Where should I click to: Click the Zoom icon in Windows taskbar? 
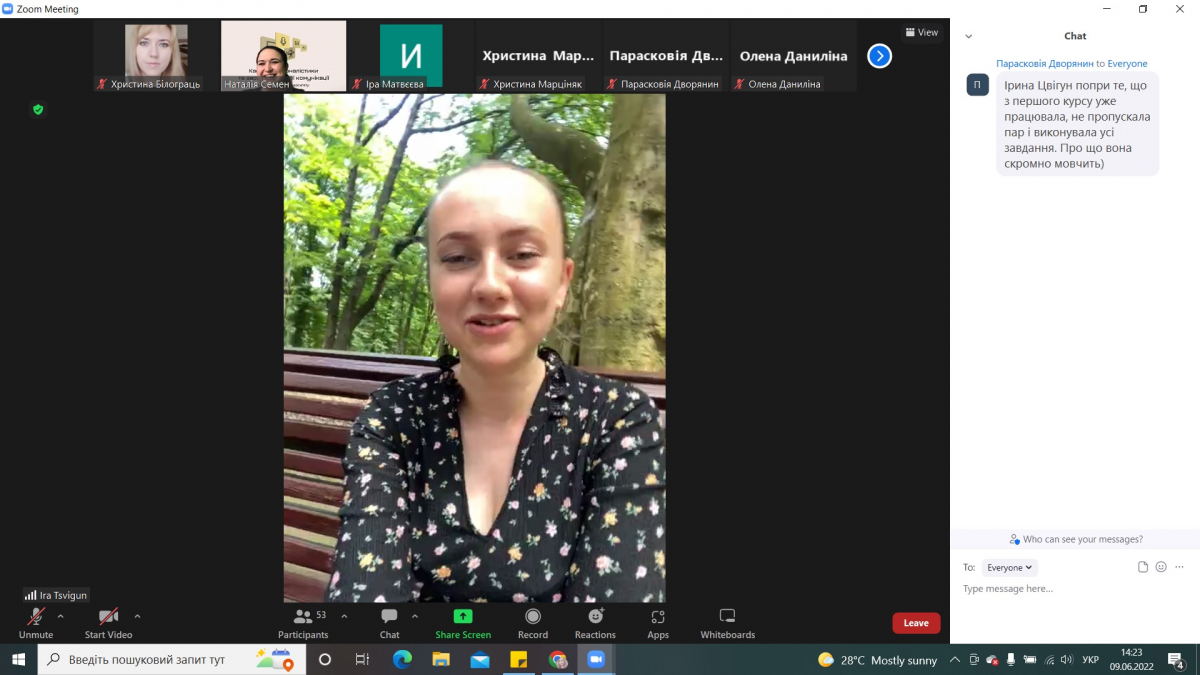596,660
